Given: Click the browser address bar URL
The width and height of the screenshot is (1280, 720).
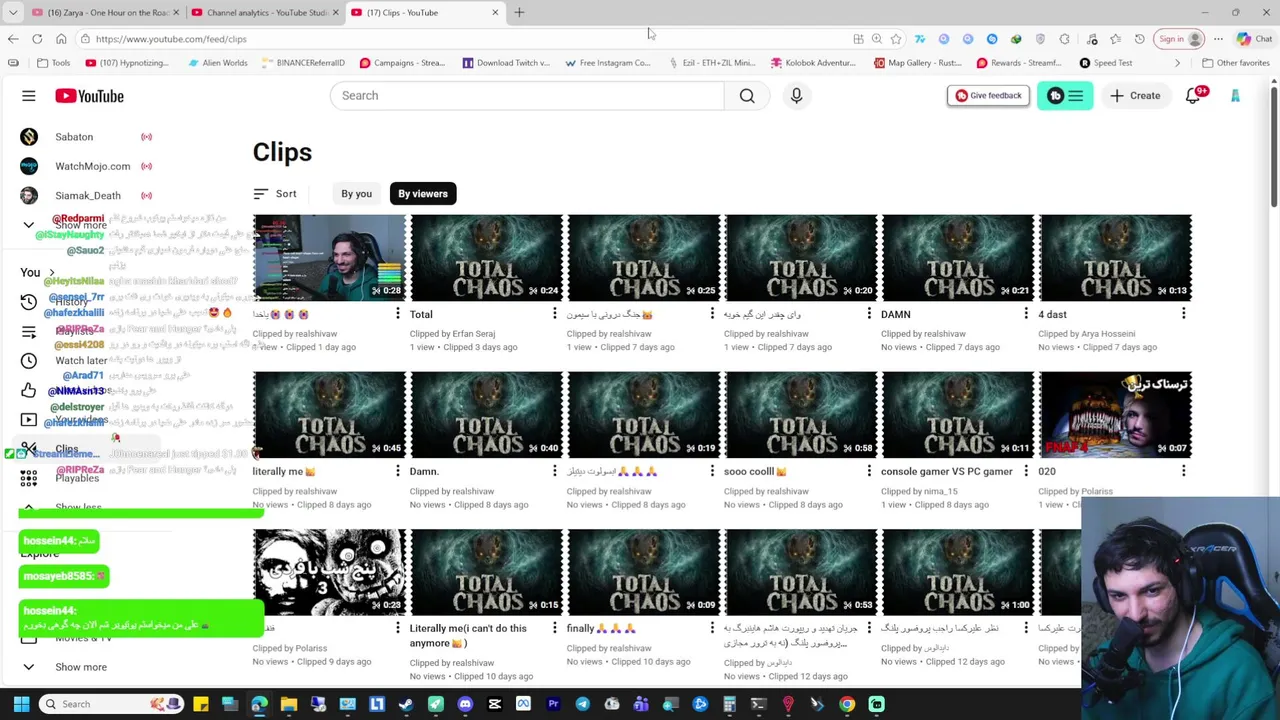Looking at the screenshot, I should [x=171, y=39].
